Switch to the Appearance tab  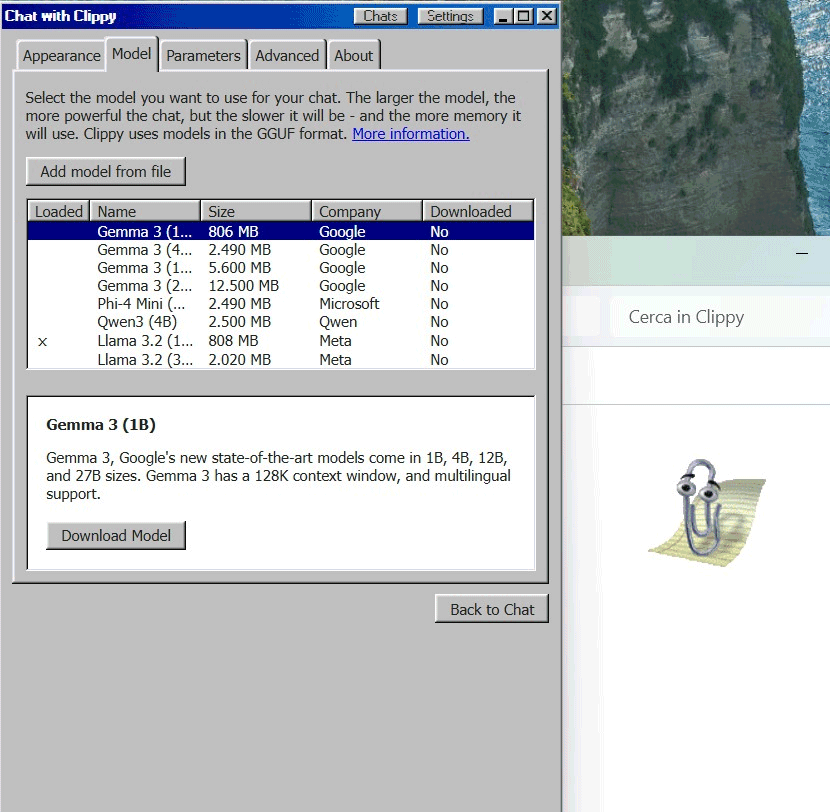point(61,56)
